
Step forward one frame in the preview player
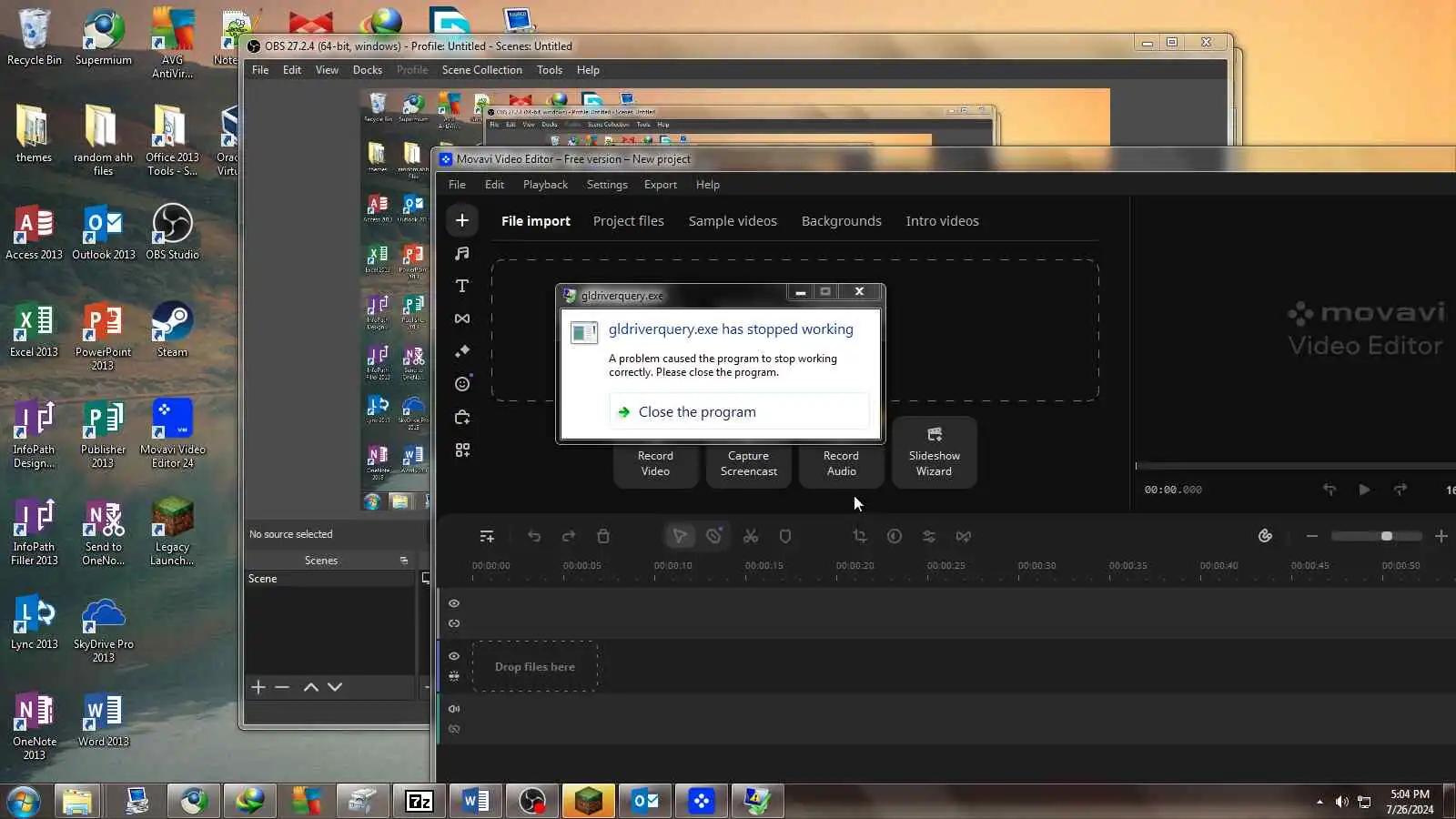(x=1400, y=490)
